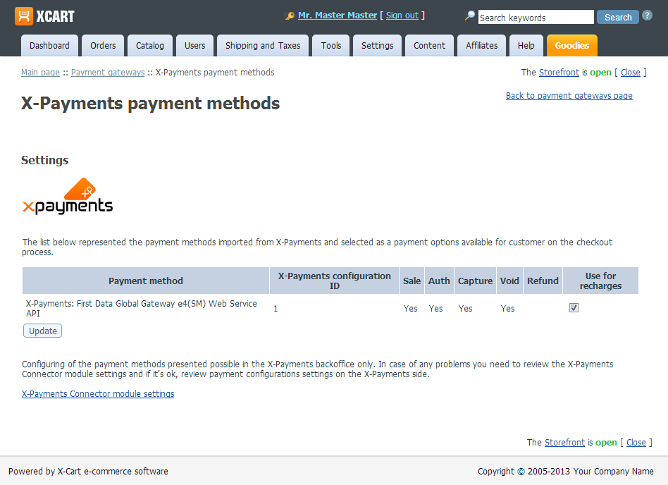
Task: Click the key icon beside the username
Action: 290,16
